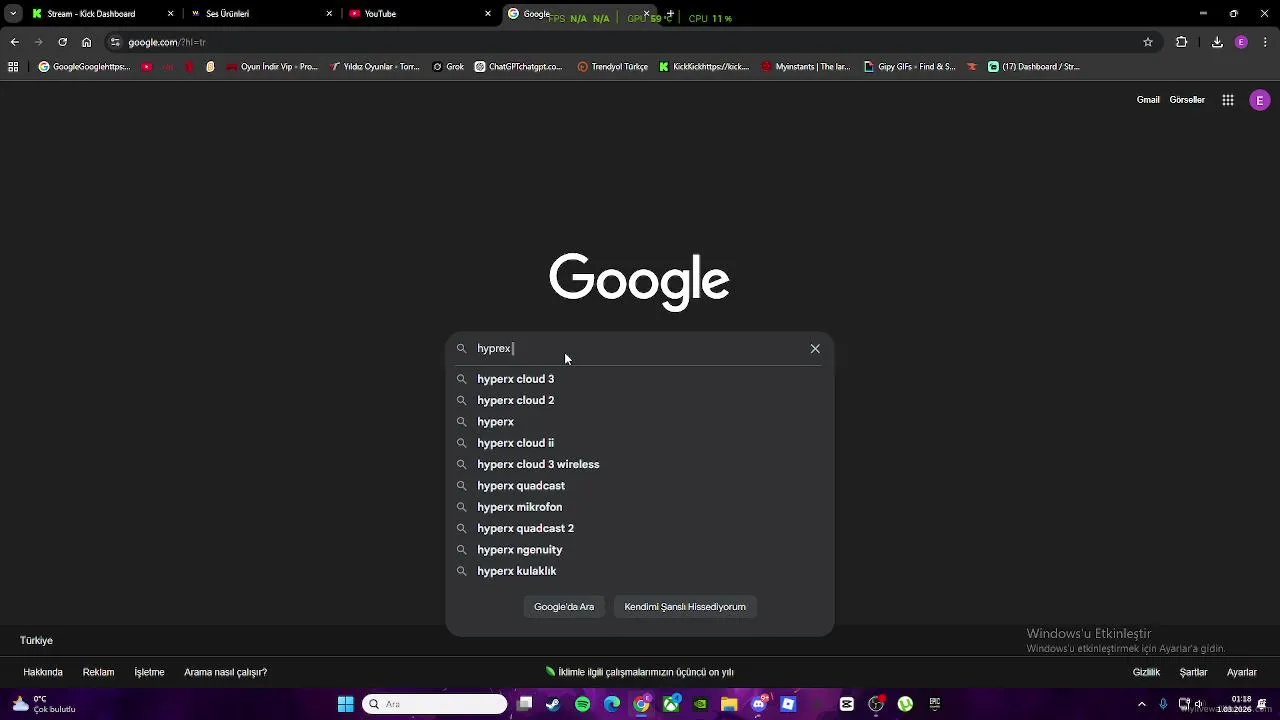Select suggestion "hyperx ngenuity"
Screen dimensions: 1280x720
pyautogui.click(x=640, y=550)
